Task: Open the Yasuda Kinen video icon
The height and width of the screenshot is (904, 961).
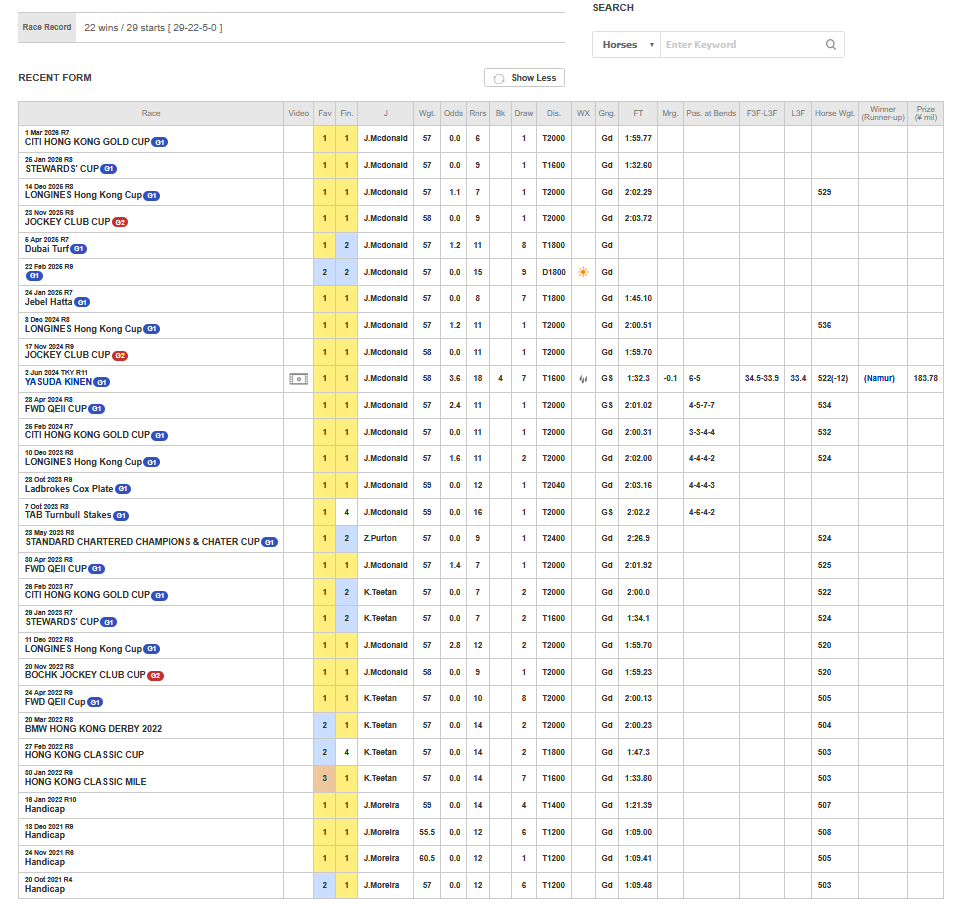Action: [298, 379]
